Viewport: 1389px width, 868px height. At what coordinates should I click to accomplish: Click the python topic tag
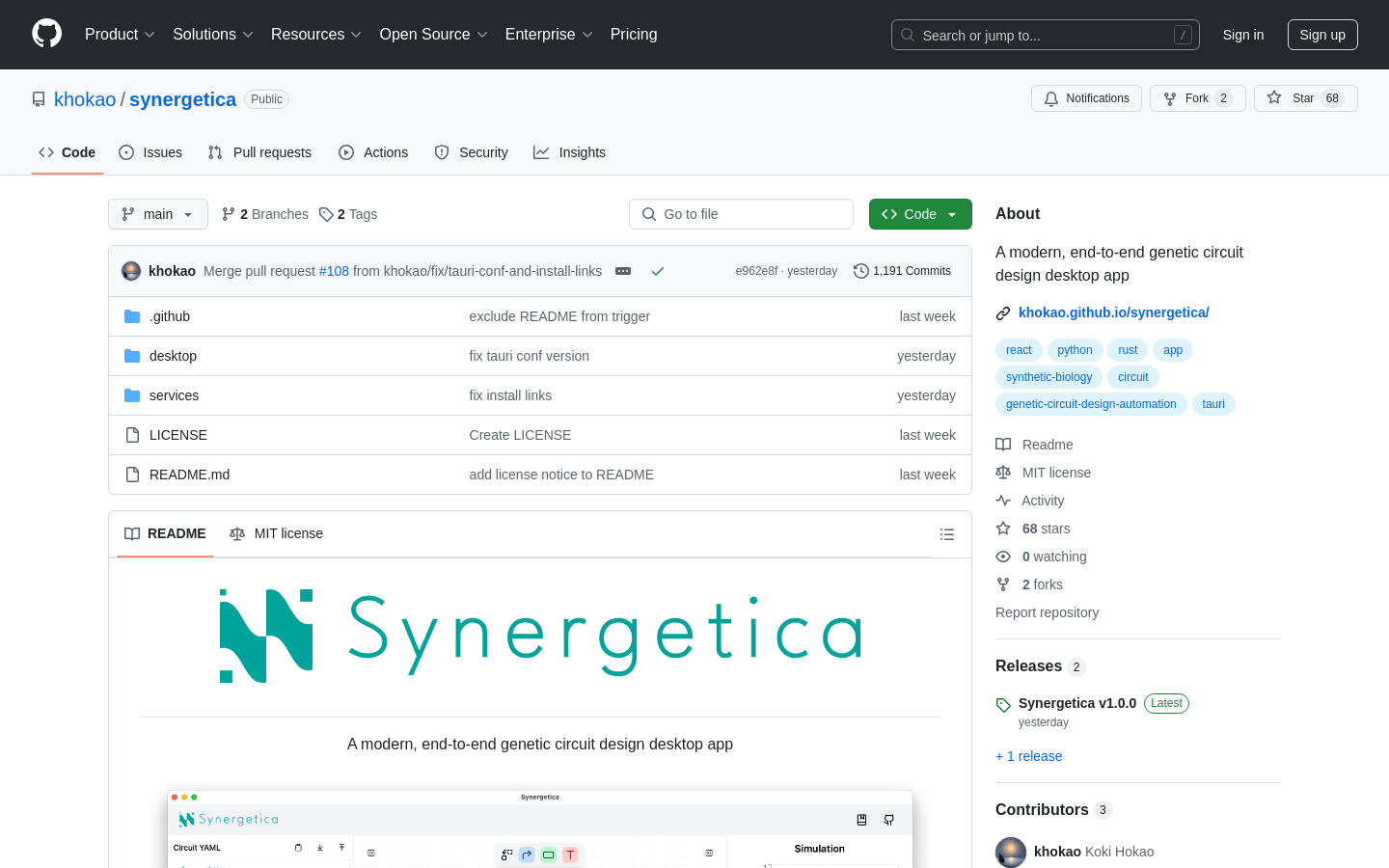pyautogui.click(x=1075, y=350)
